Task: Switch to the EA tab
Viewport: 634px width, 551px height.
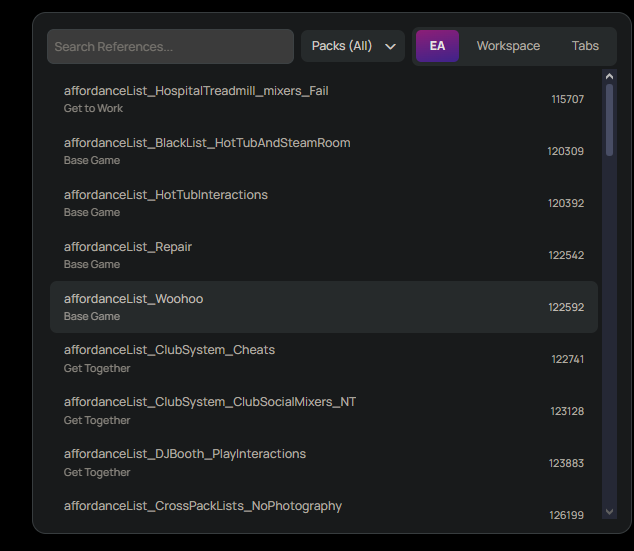Action: coord(437,46)
